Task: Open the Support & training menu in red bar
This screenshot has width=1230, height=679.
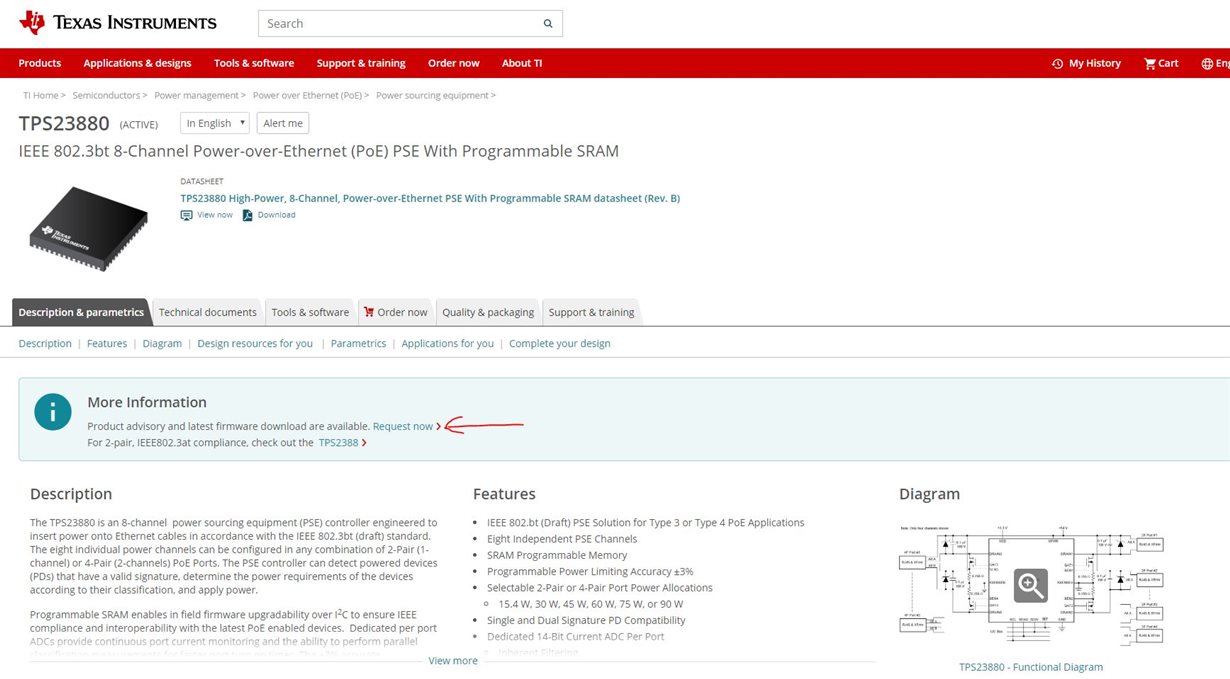Action: (361, 63)
